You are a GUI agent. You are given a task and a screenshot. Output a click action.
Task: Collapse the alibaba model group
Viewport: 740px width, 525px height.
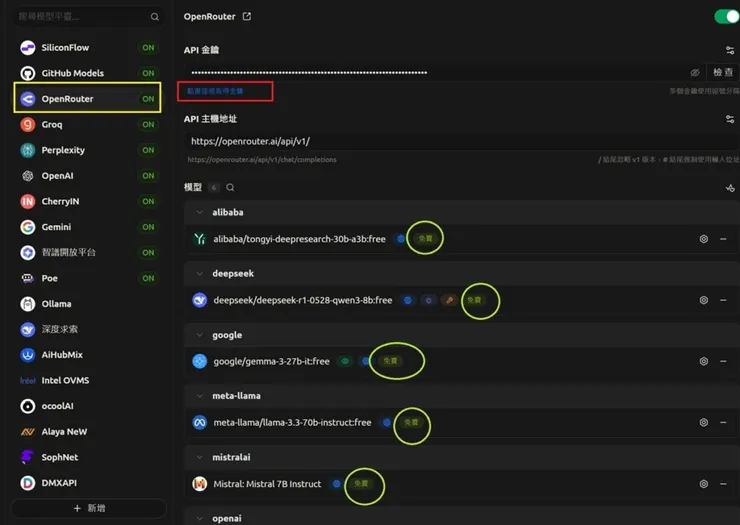(x=200, y=212)
